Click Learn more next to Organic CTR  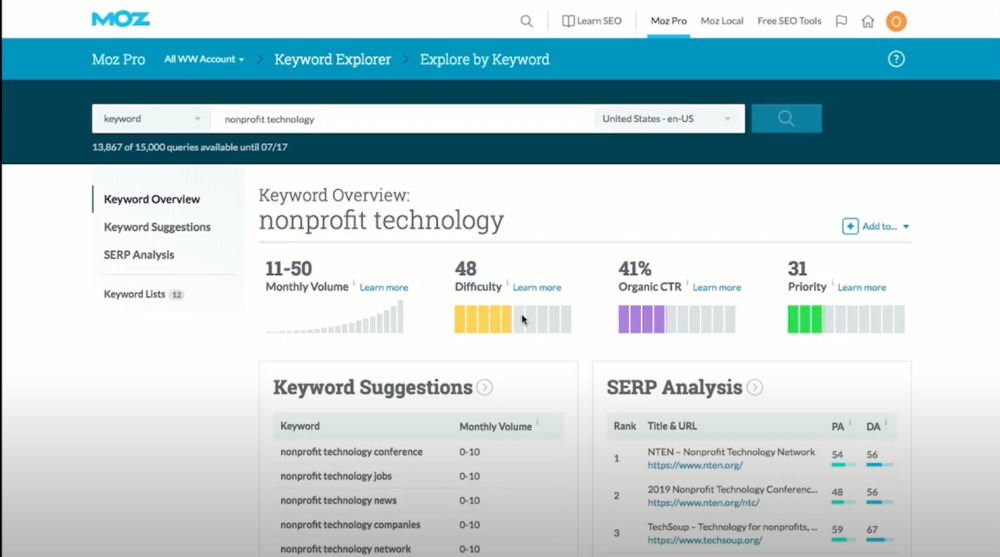[717, 288]
